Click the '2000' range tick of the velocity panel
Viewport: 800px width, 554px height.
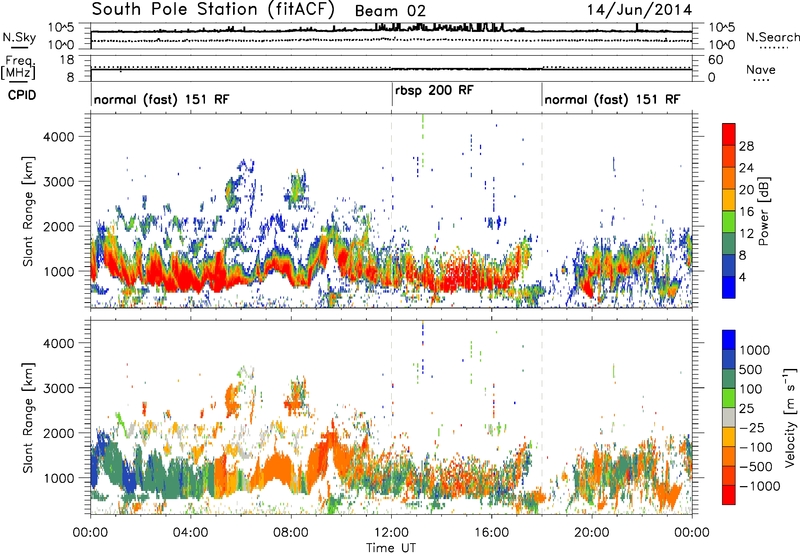[58, 433]
